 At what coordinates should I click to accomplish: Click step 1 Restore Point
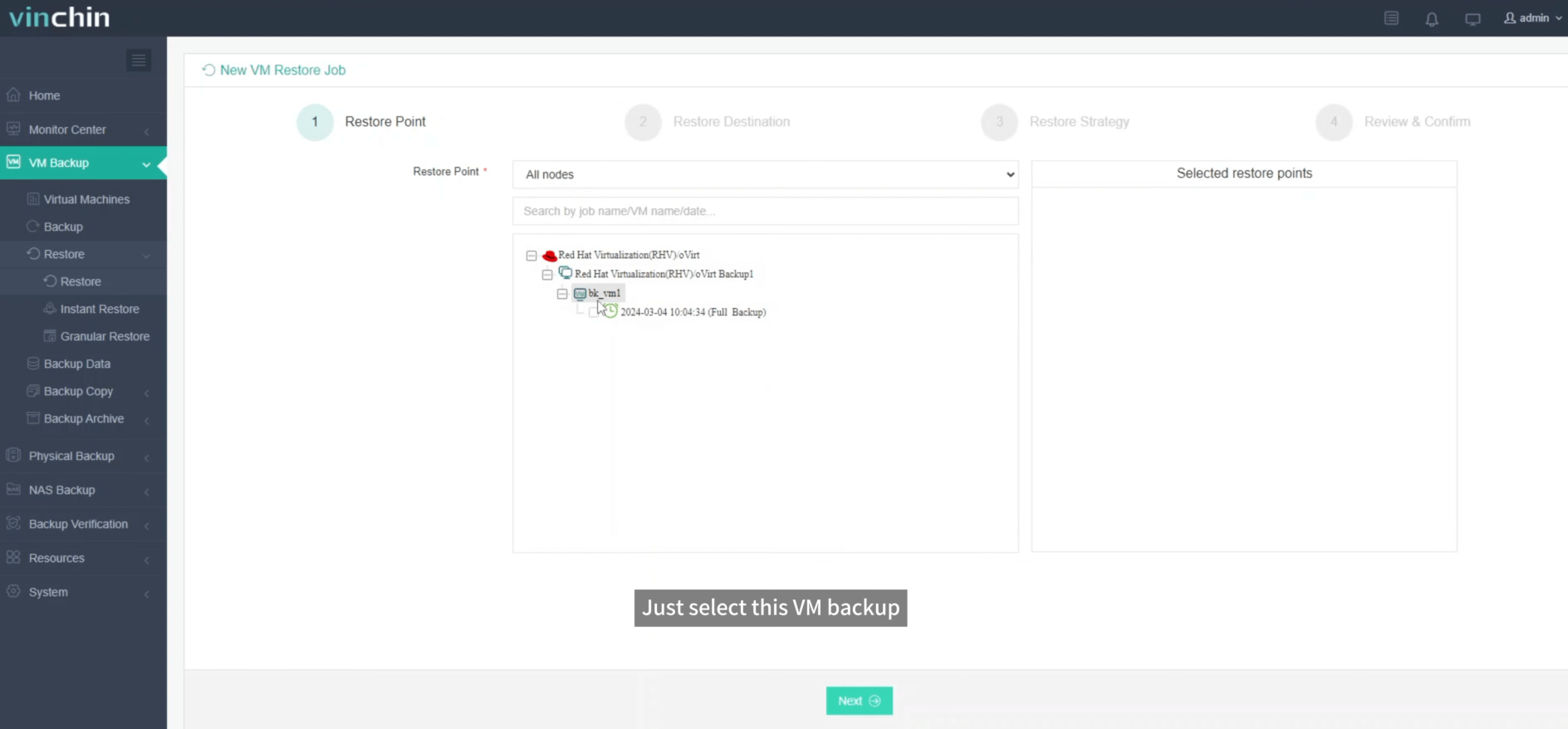coord(362,122)
